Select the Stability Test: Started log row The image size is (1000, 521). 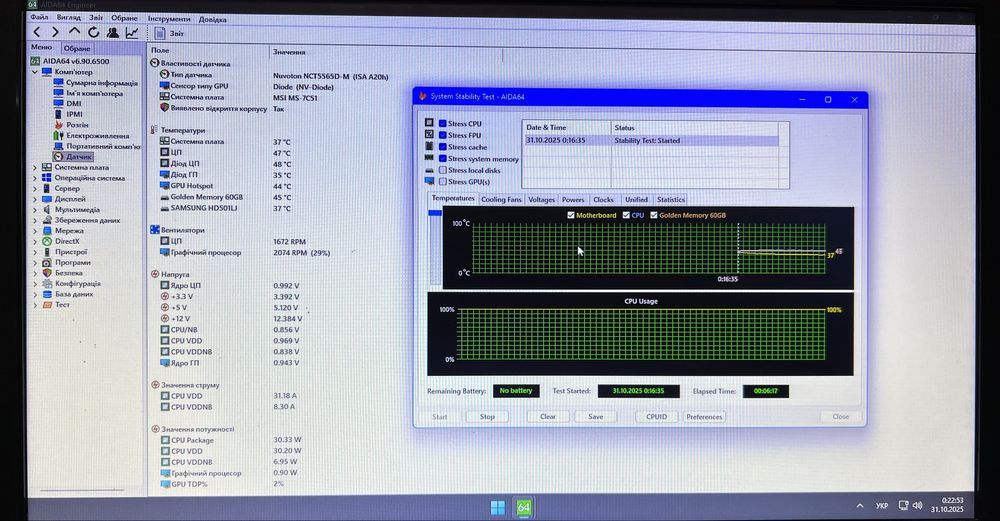(651, 140)
